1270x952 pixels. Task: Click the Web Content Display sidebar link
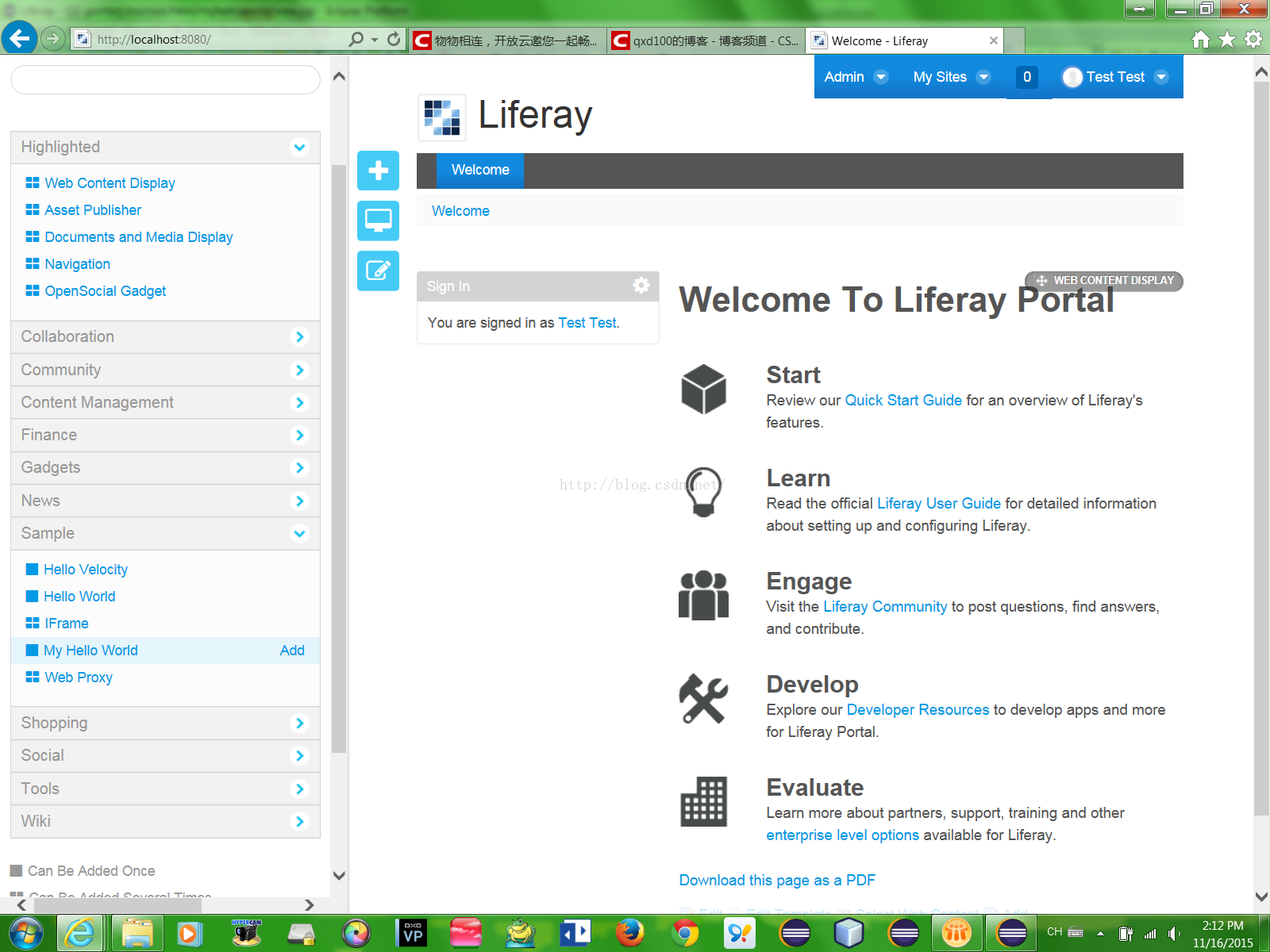point(110,183)
